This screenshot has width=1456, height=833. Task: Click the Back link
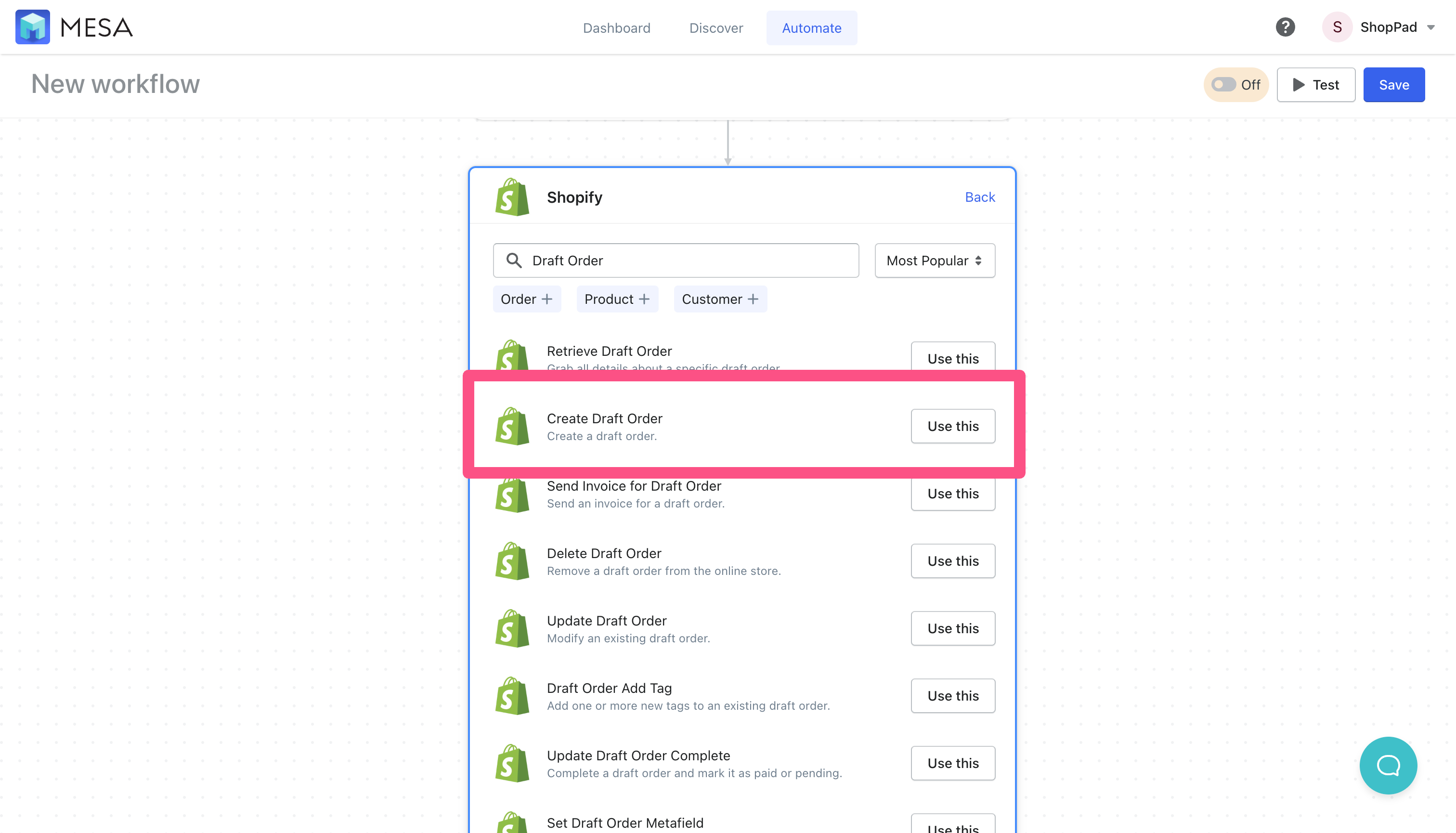click(x=980, y=197)
